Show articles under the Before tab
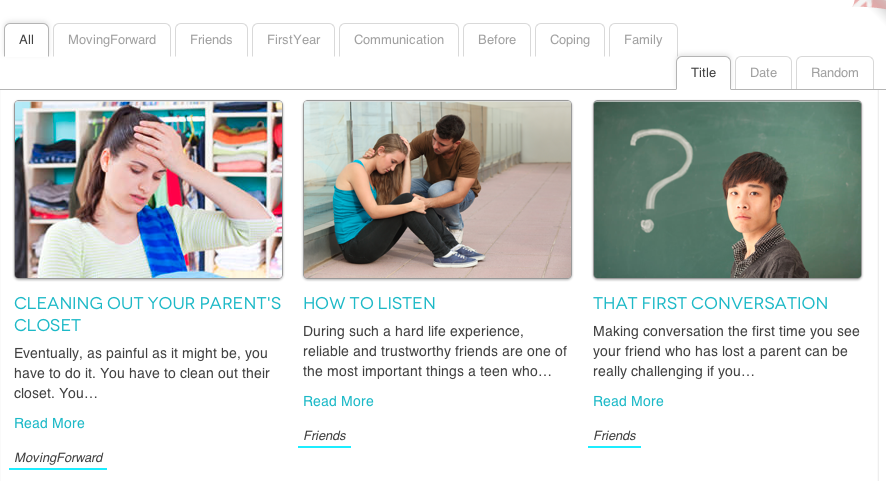886x481 pixels. (x=497, y=40)
